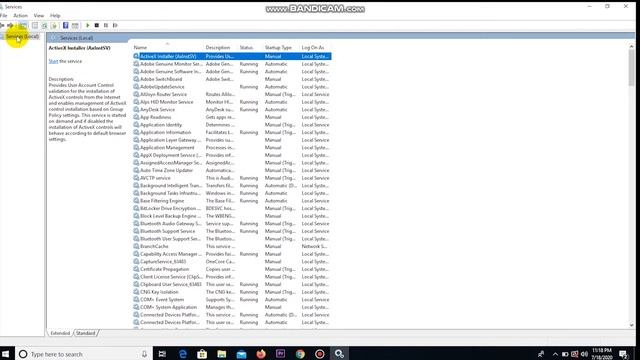
Task: Select the Capability Access Manager service row
Action: (232, 254)
